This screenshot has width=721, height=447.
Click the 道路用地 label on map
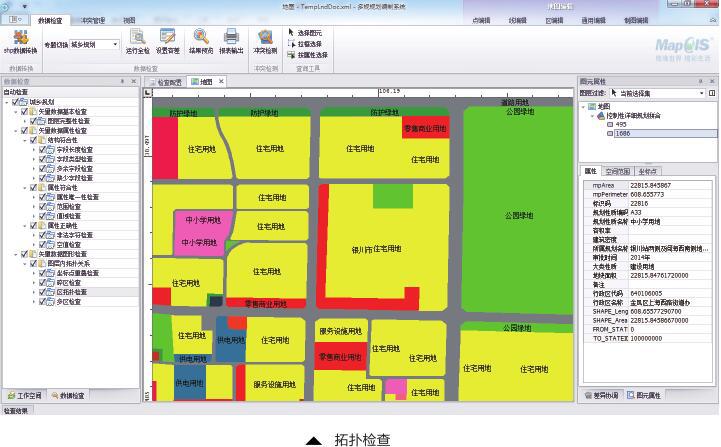(x=515, y=103)
